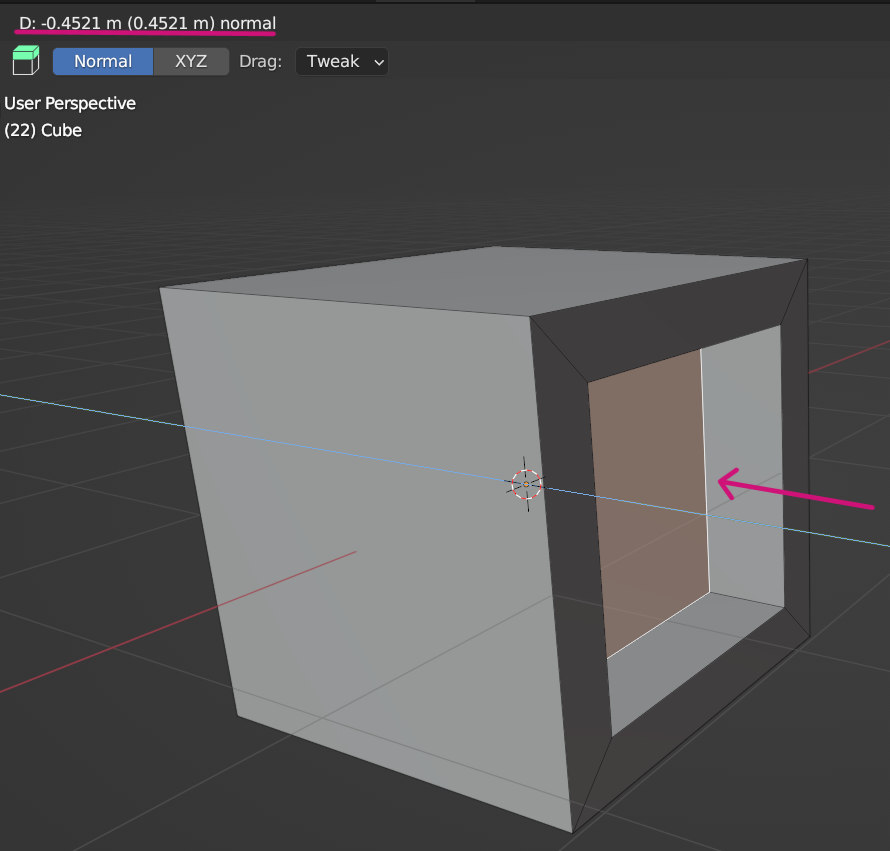Image resolution: width=890 pixels, height=851 pixels.
Task: Select the Normal orientation toggle
Action: click(103, 61)
